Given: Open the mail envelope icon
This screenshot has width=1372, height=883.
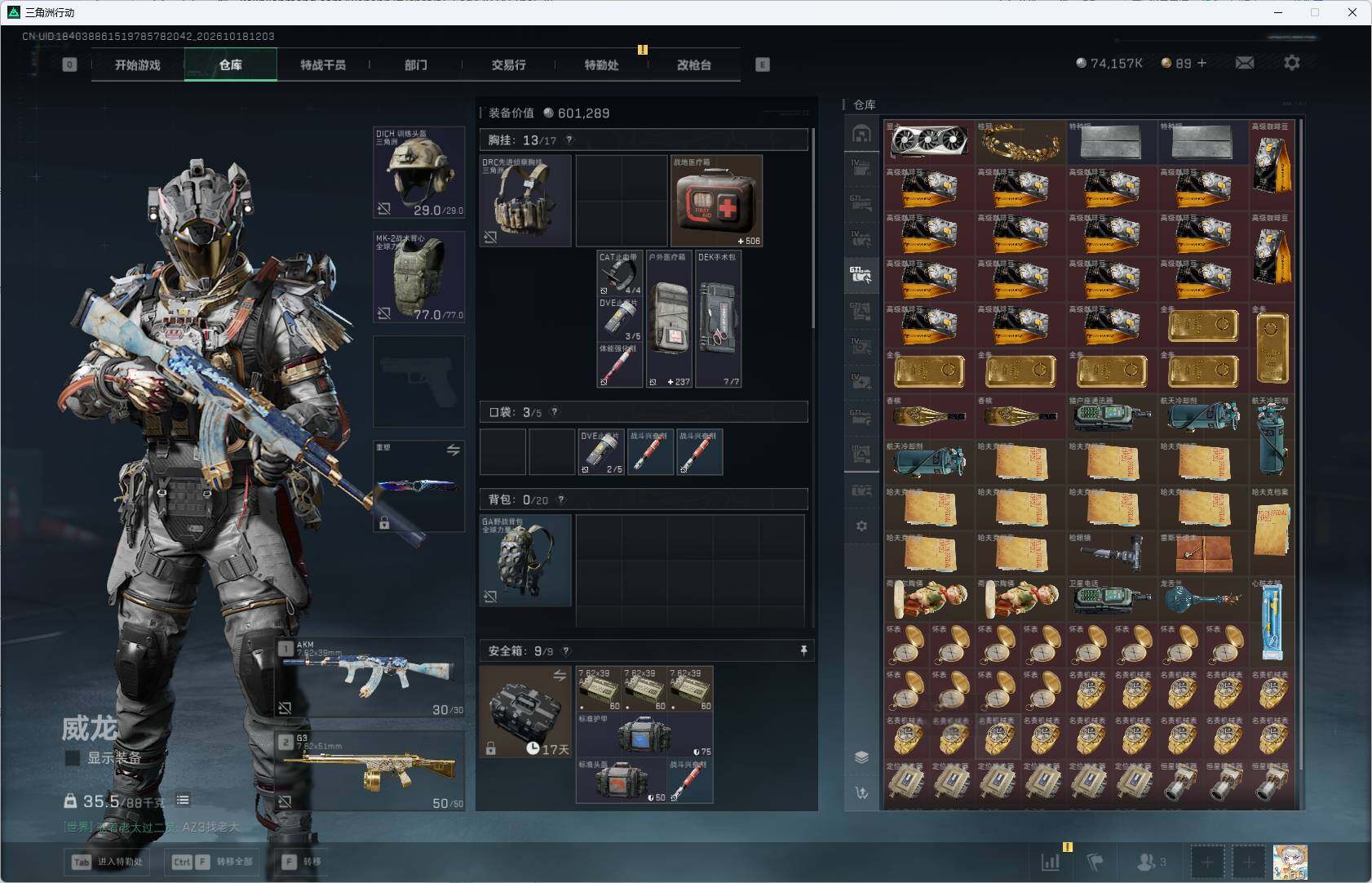Looking at the screenshot, I should (x=1245, y=63).
